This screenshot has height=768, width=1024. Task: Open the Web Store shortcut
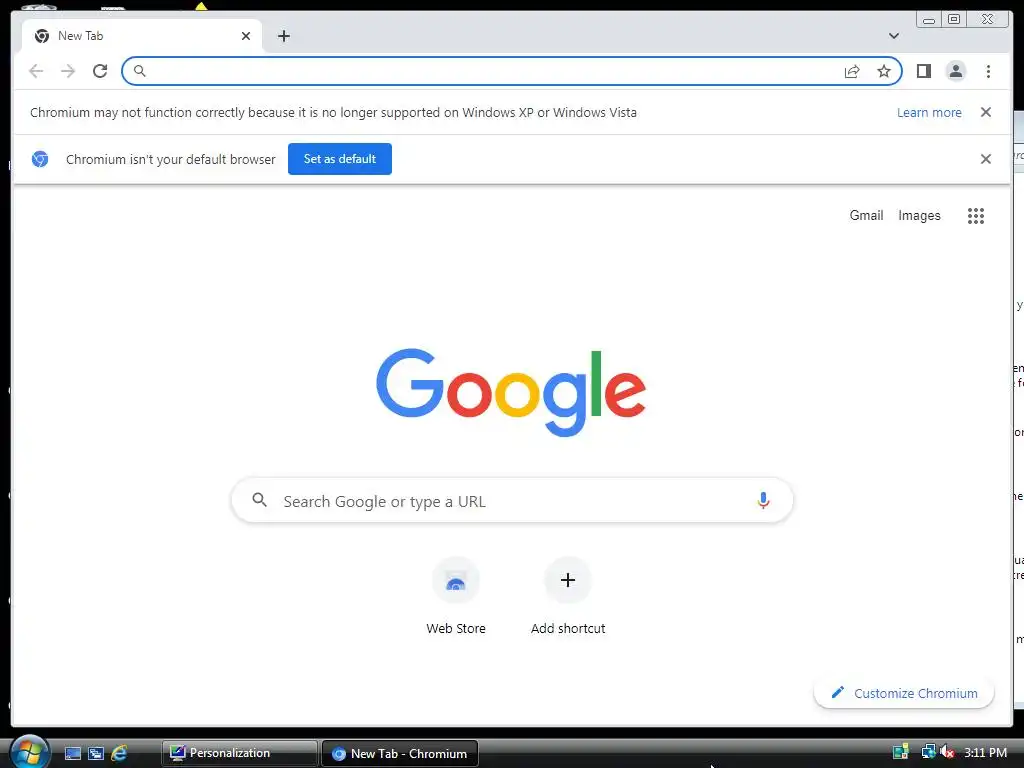tap(456, 596)
